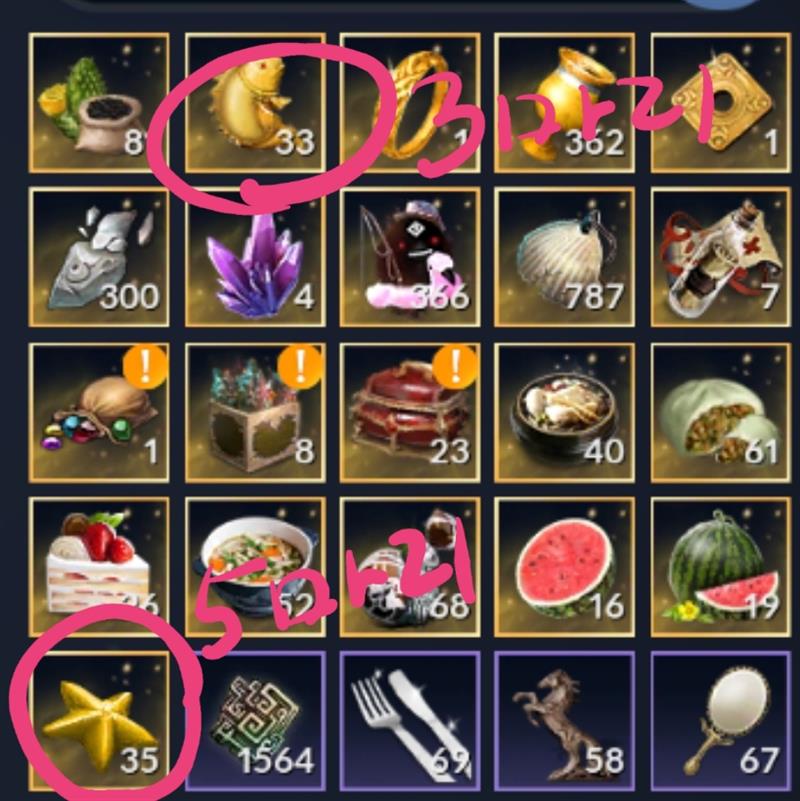This screenshot has width=800, height=801.
Task: Choose the golden vase item
Action: (x=564, y=103)
